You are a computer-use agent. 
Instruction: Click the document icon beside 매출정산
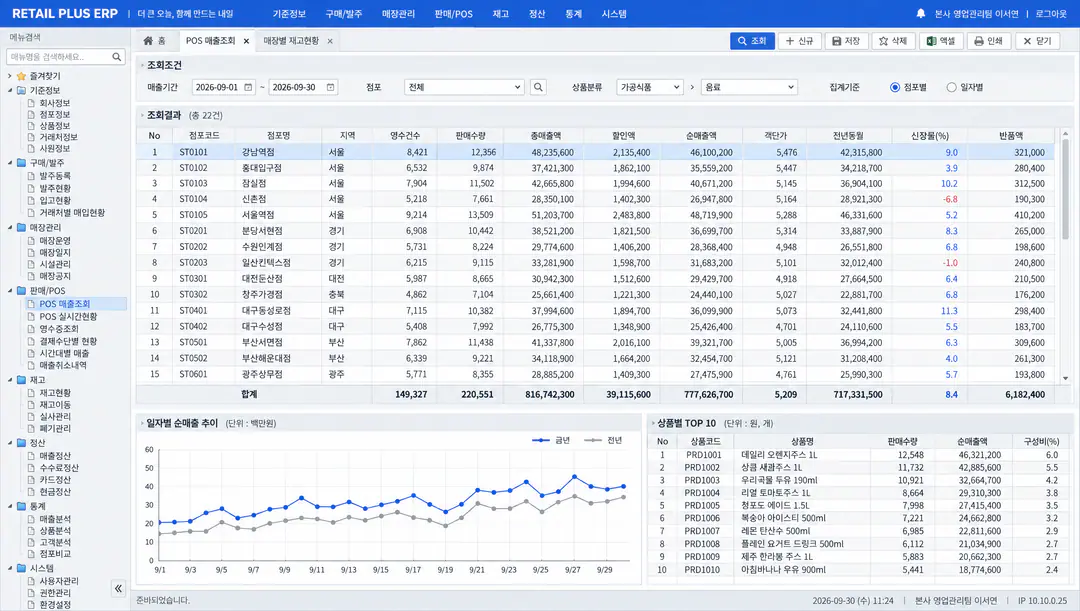click(x=31, y=456)
